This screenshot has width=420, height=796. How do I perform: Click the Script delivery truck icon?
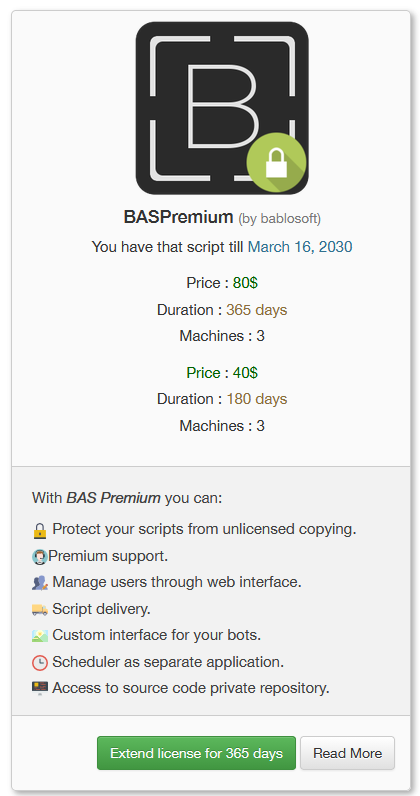coord(40,609)
